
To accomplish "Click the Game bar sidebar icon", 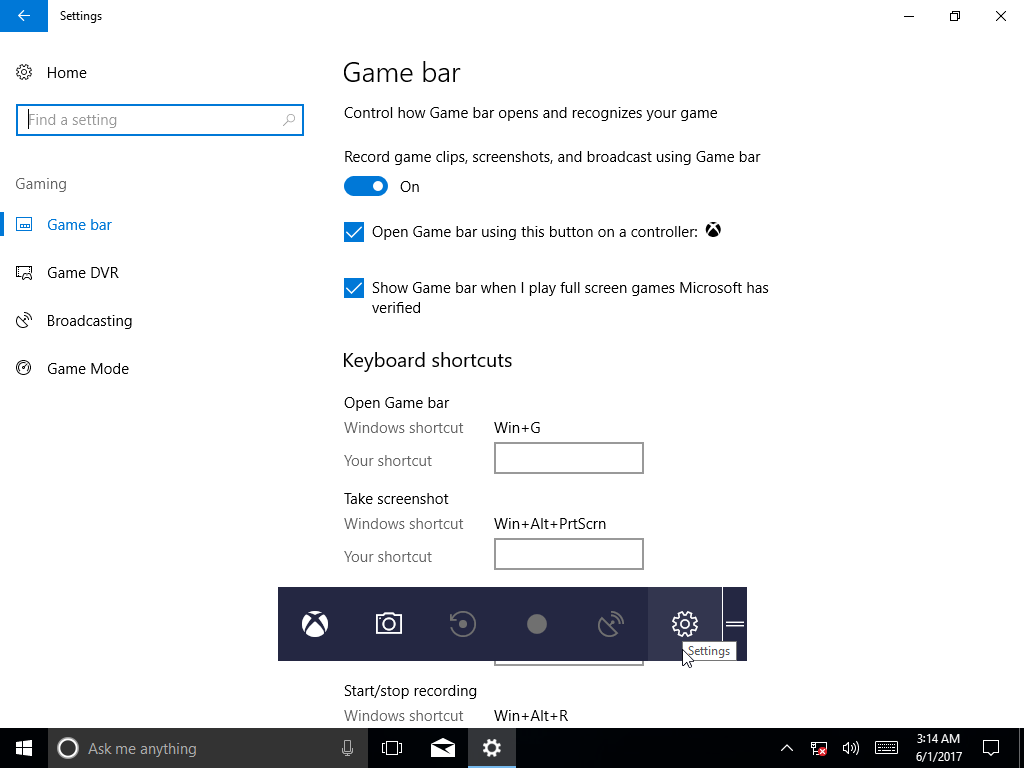I will point(24,225).
